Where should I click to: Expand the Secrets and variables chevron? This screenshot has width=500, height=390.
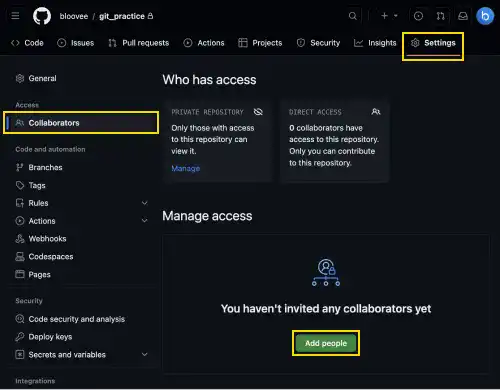[145, 354]
